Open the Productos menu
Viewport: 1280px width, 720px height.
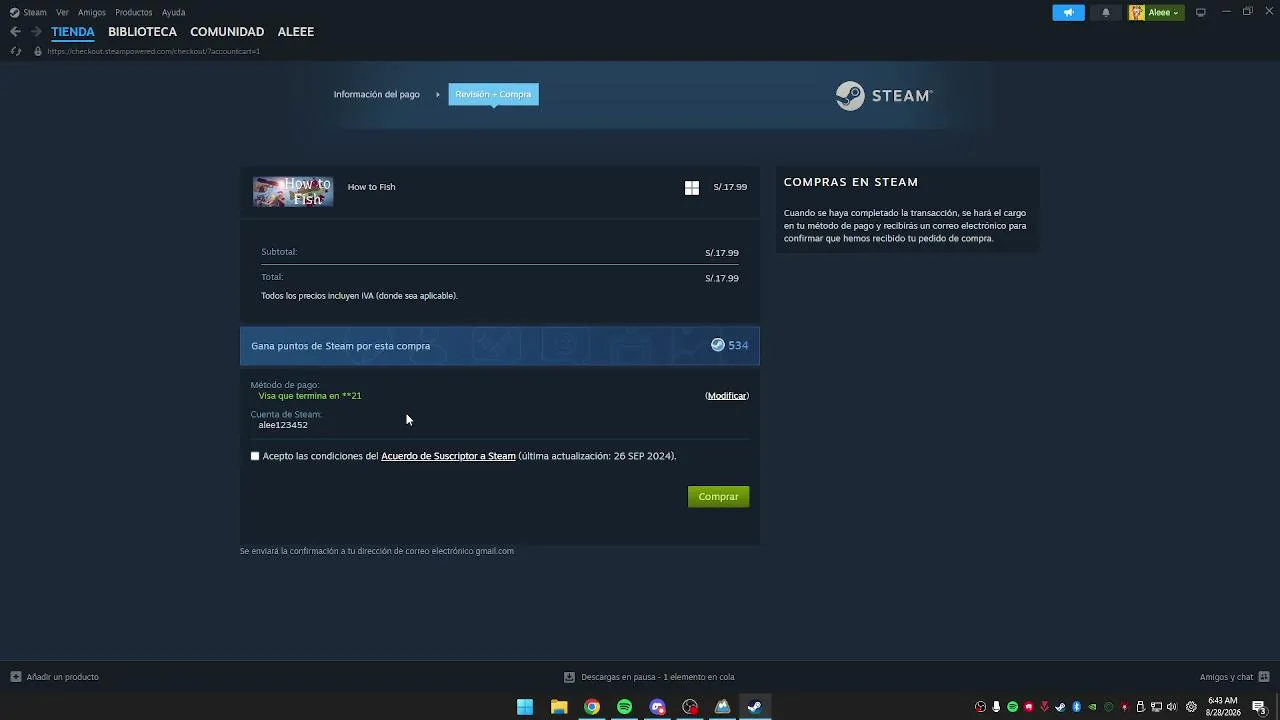click(134, 12)
